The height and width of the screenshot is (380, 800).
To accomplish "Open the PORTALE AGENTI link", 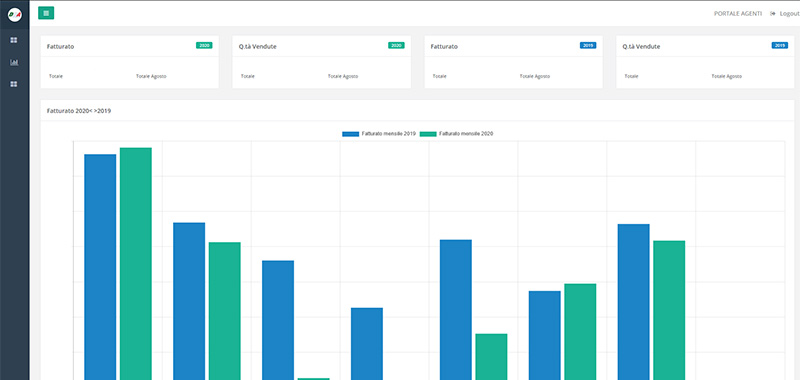I will [x=738, y=14].
